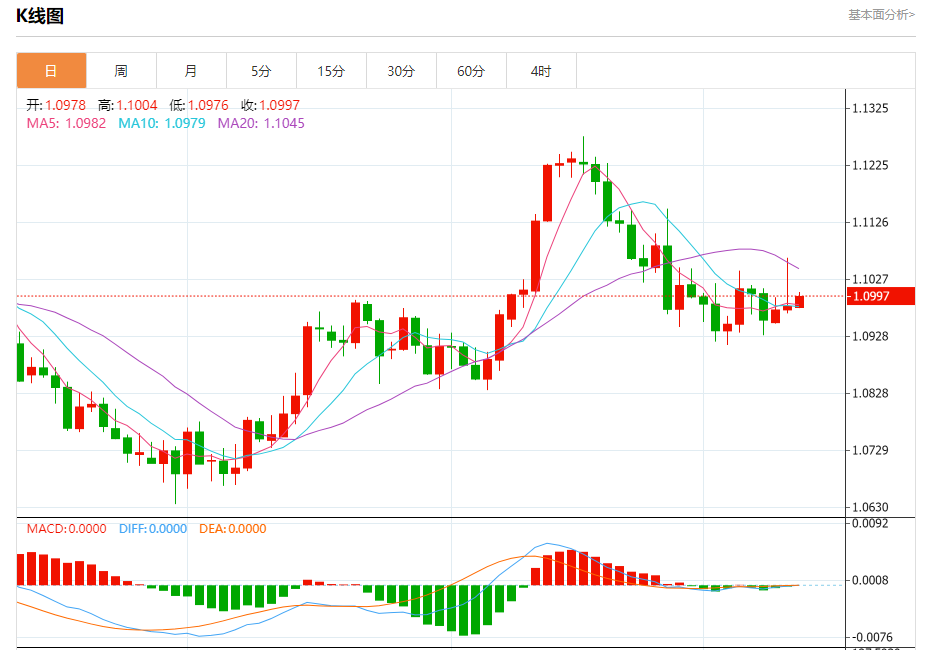Click the -0.0076 MACD axis label
The image size is (925, 650).
(870, 637)
